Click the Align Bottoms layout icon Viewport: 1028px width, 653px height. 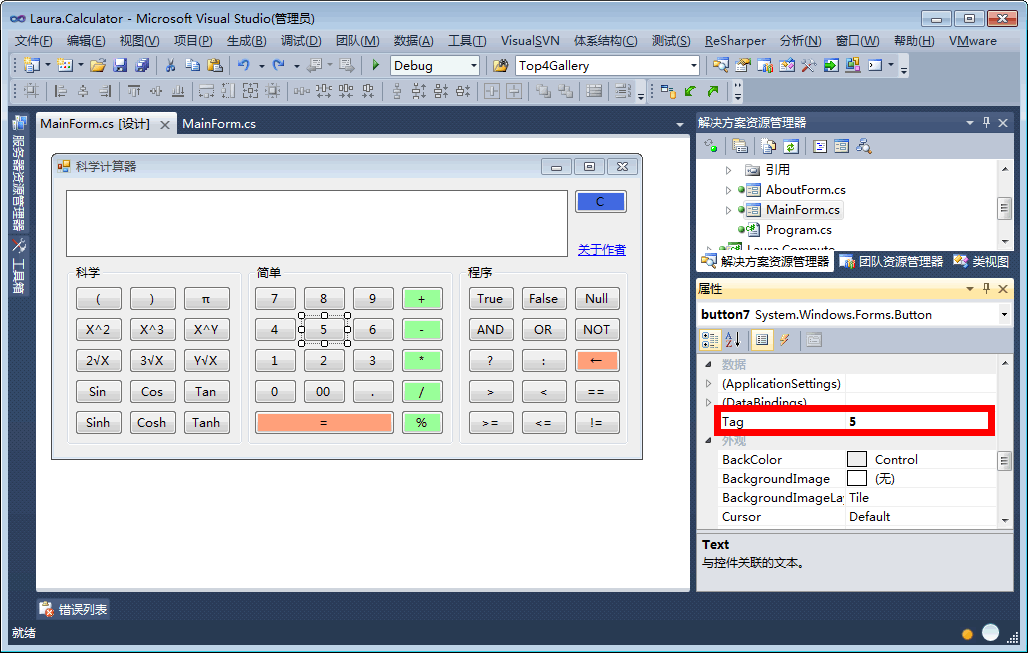(x=178, y=91)
